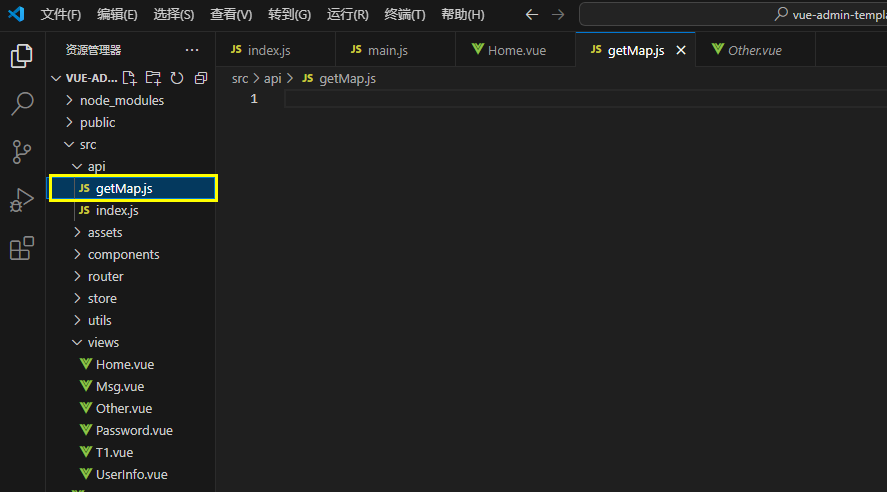Open index.js under the api folder
The image size is (887, 492).
pos(131,210)
